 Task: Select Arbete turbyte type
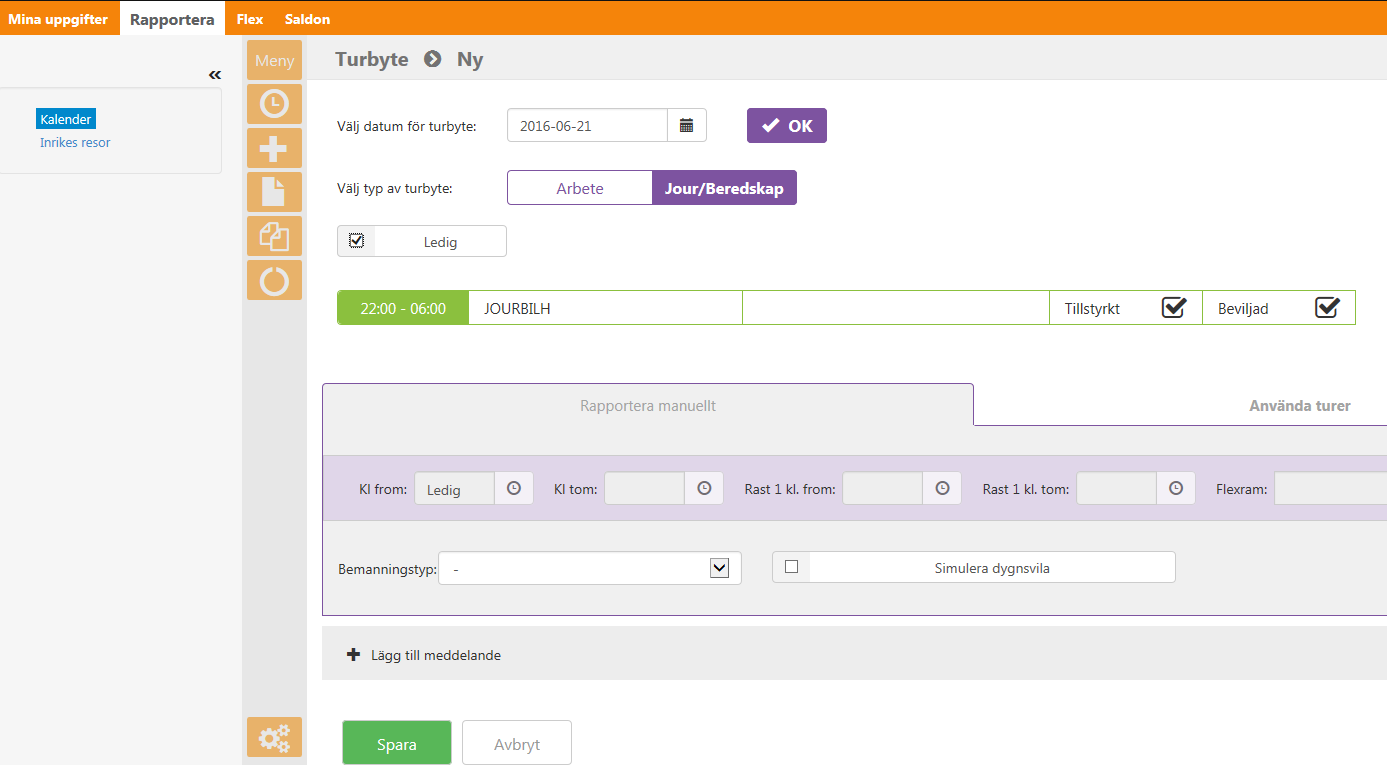580,188
